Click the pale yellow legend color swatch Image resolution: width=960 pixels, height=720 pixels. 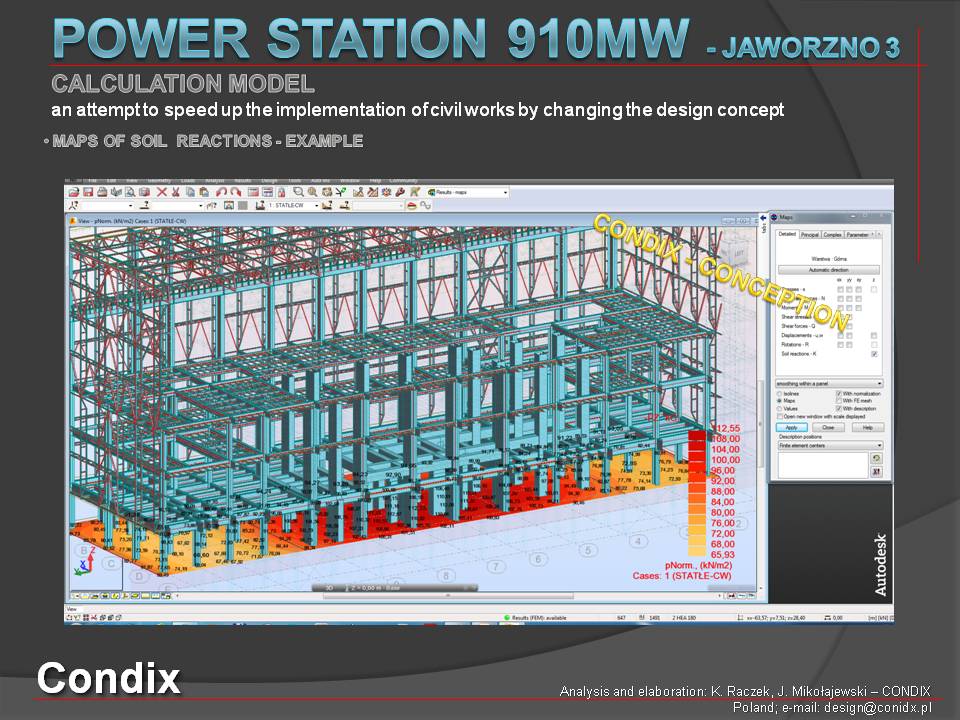697,550
